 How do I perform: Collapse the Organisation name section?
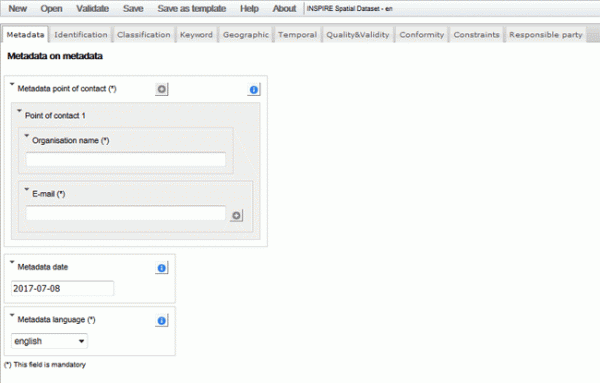tap(26, 136)
